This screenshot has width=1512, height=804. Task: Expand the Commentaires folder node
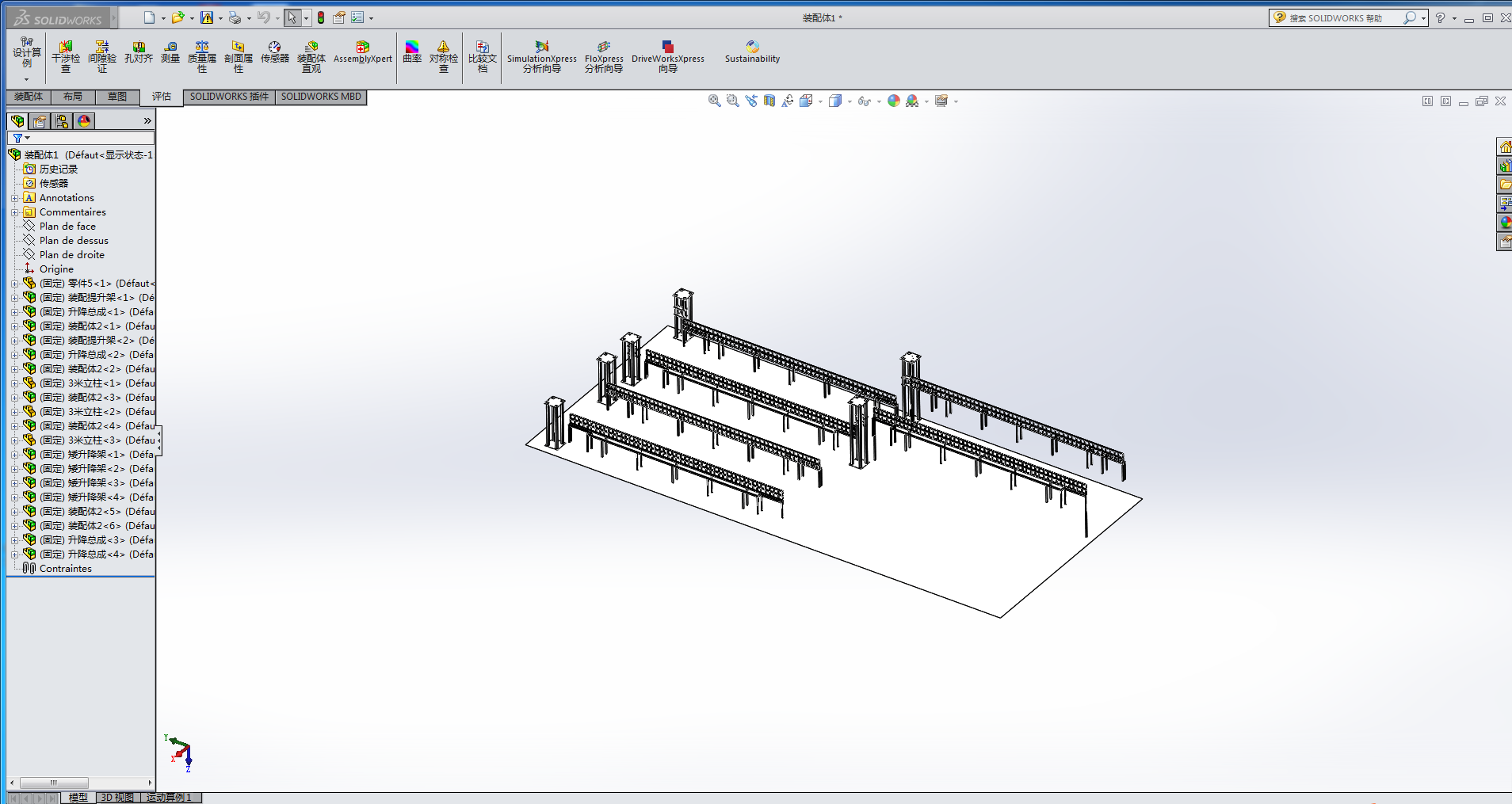pos(14,212)
